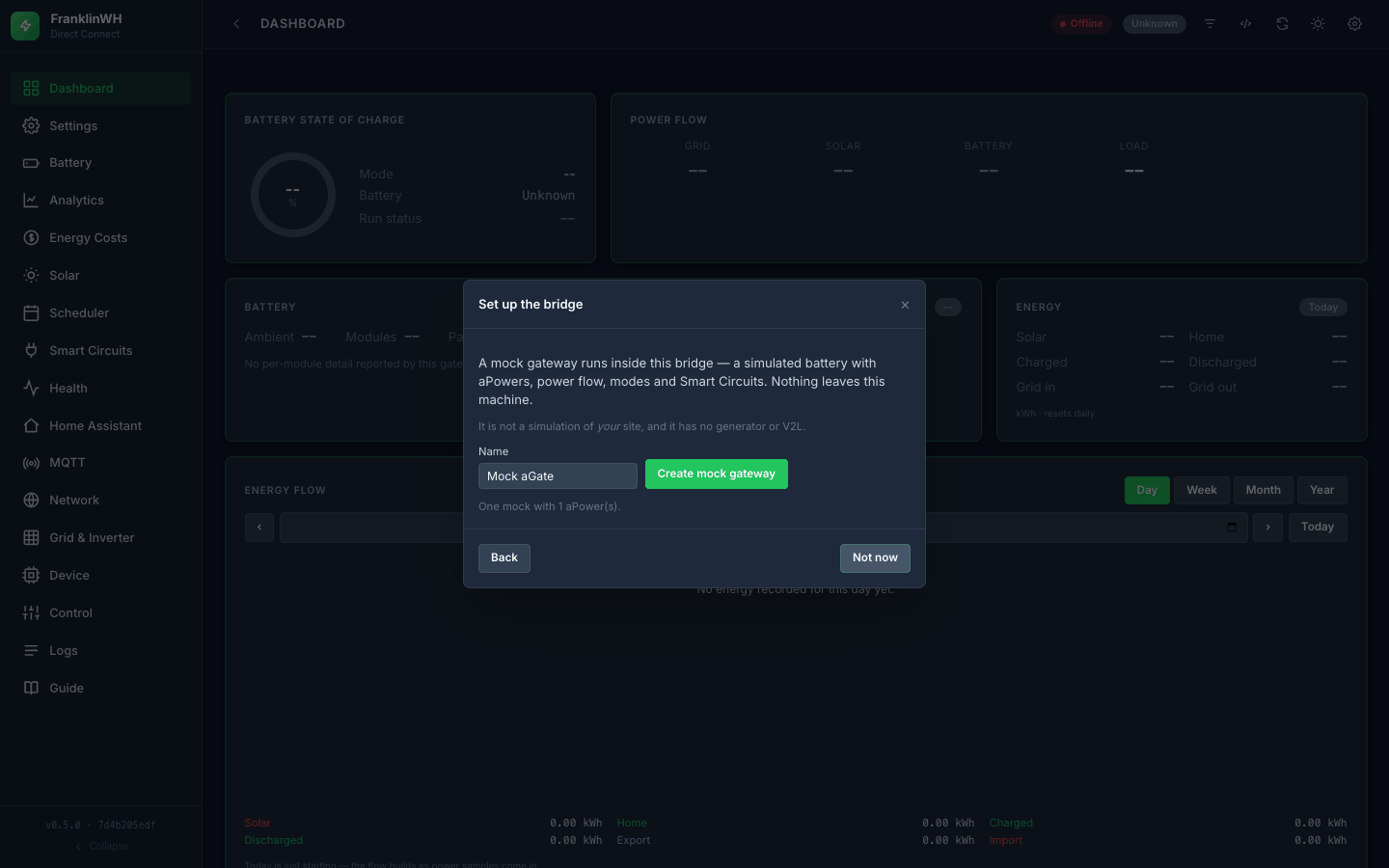1389x868 pixels.
Task: Open the Health pulse icon
Action: click(31, 389)
